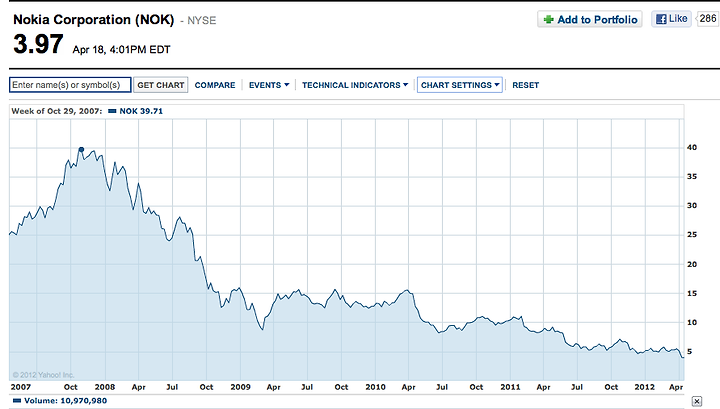Click the Facebook Like button

point(671,19)
